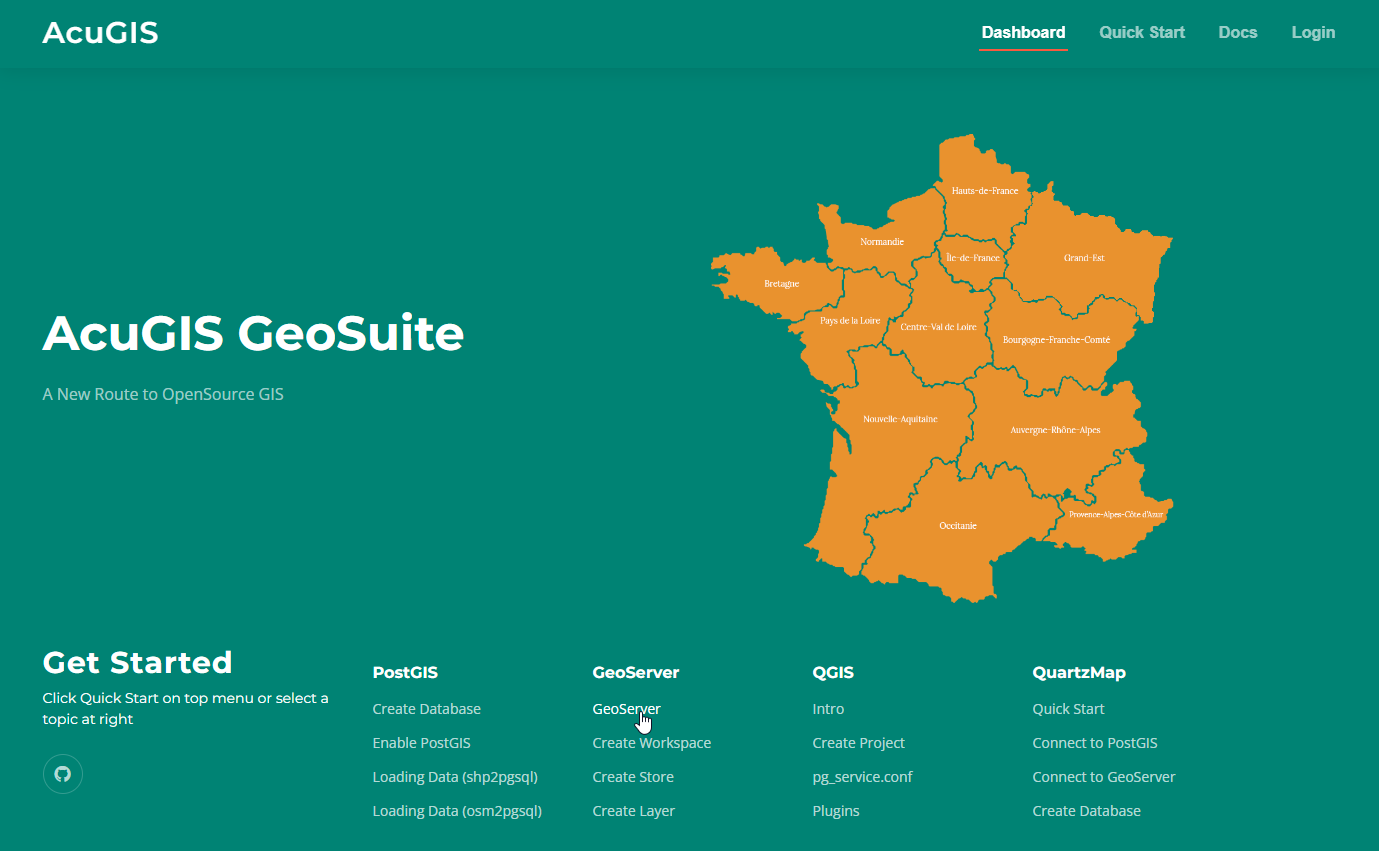
Task: Open the Dashboard nav tab
Action: click(1023, 32)
